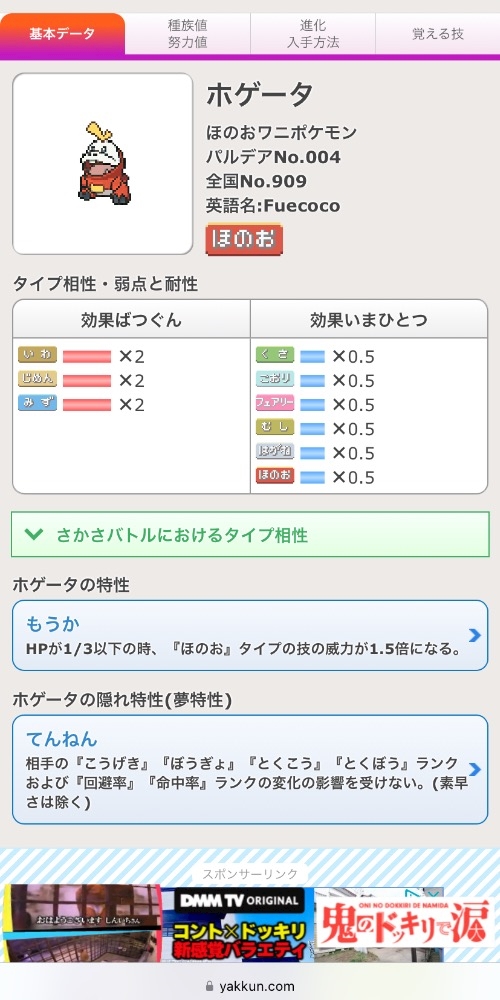
Task: Open the てんねん hidden ability chevron
Action: [x=474, y=769]
